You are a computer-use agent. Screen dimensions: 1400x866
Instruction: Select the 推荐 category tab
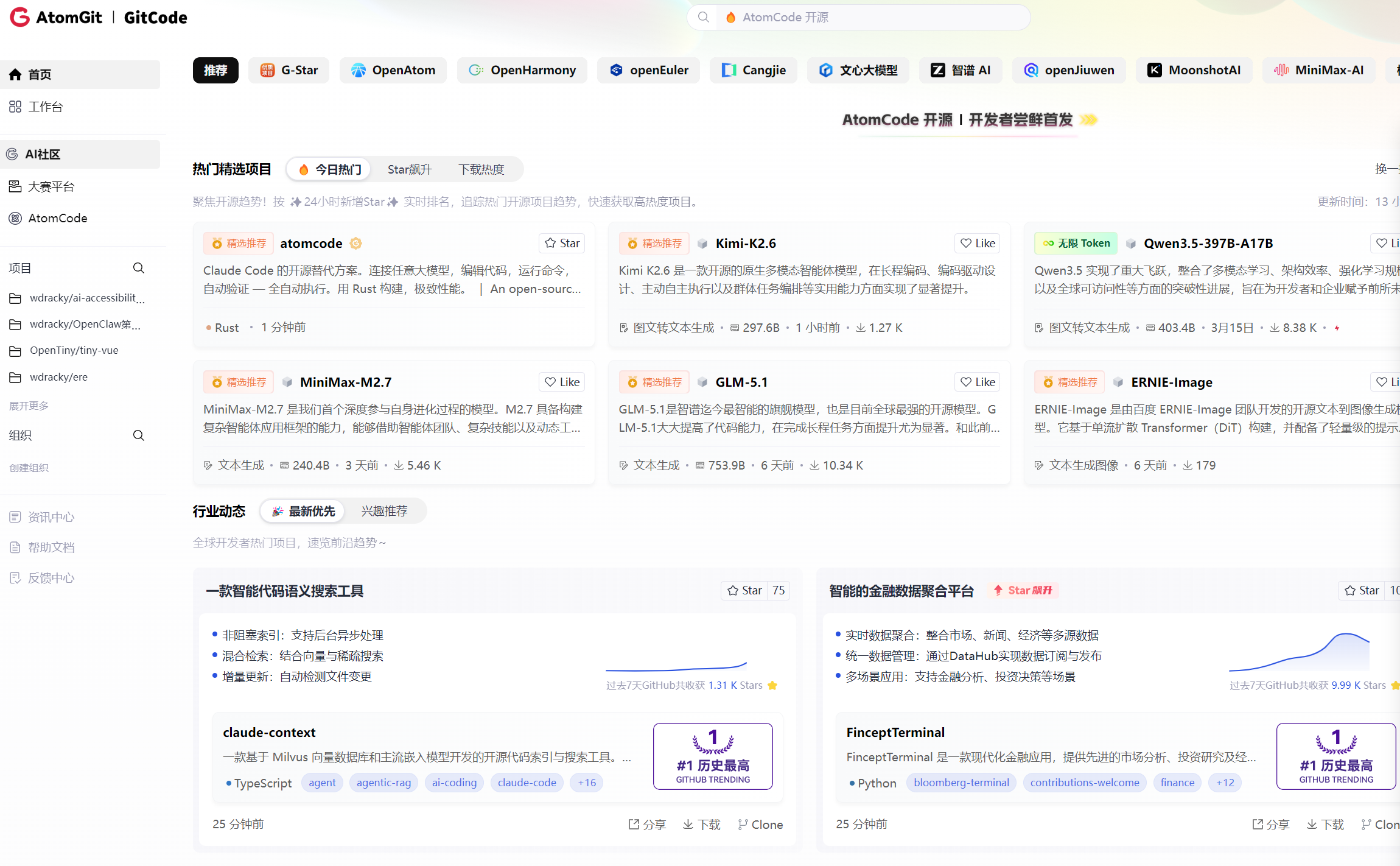tap(215, 70)
